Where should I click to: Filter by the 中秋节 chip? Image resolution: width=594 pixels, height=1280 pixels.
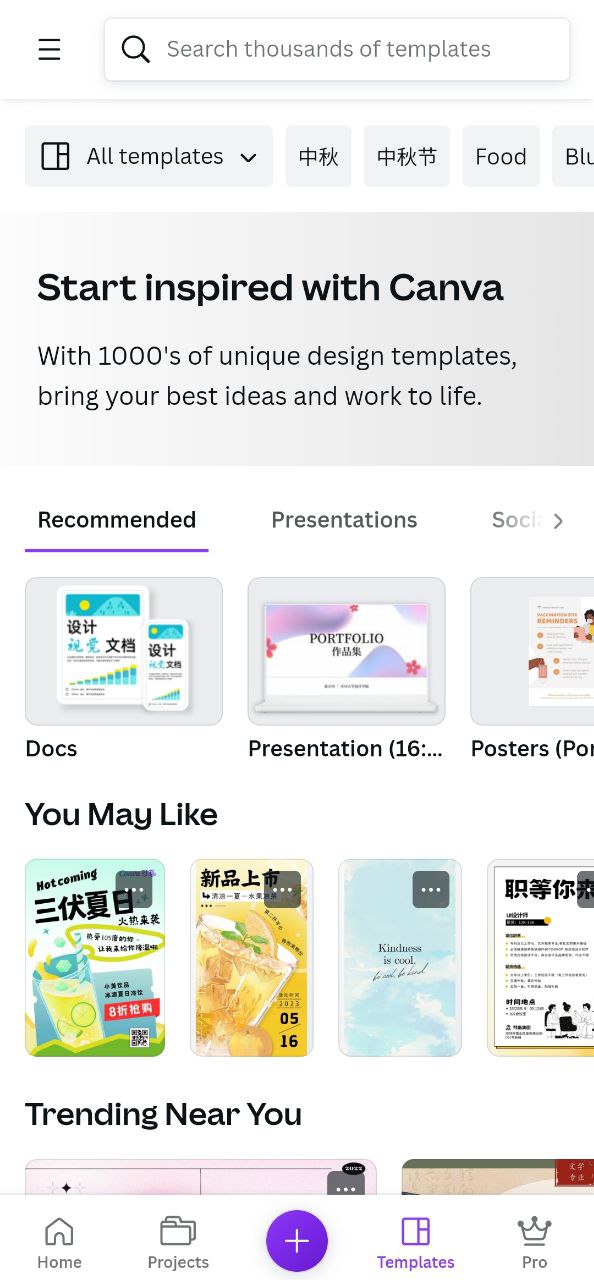pos(407,156)
